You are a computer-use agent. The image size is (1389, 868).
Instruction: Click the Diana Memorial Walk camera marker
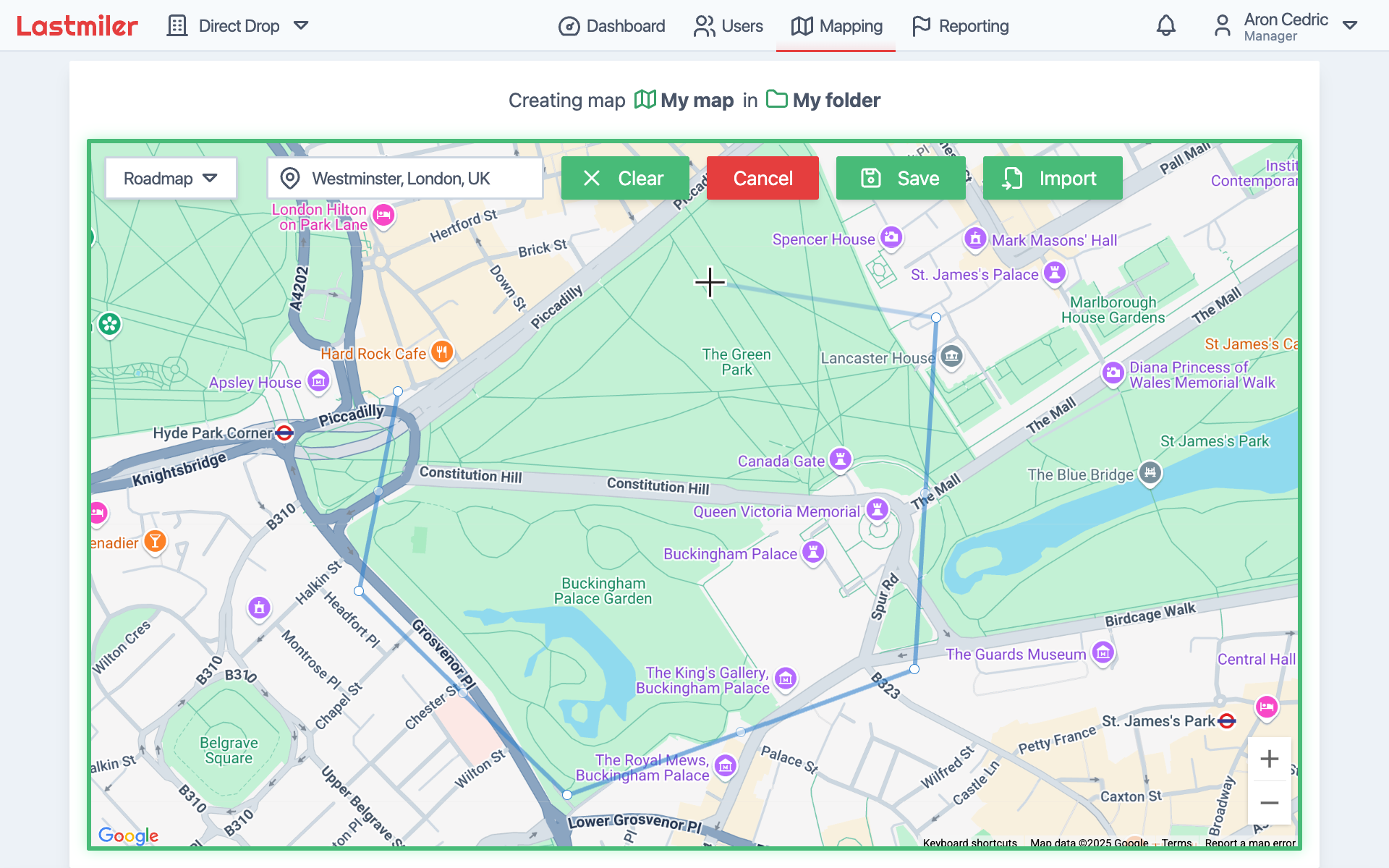(1113, 373)
